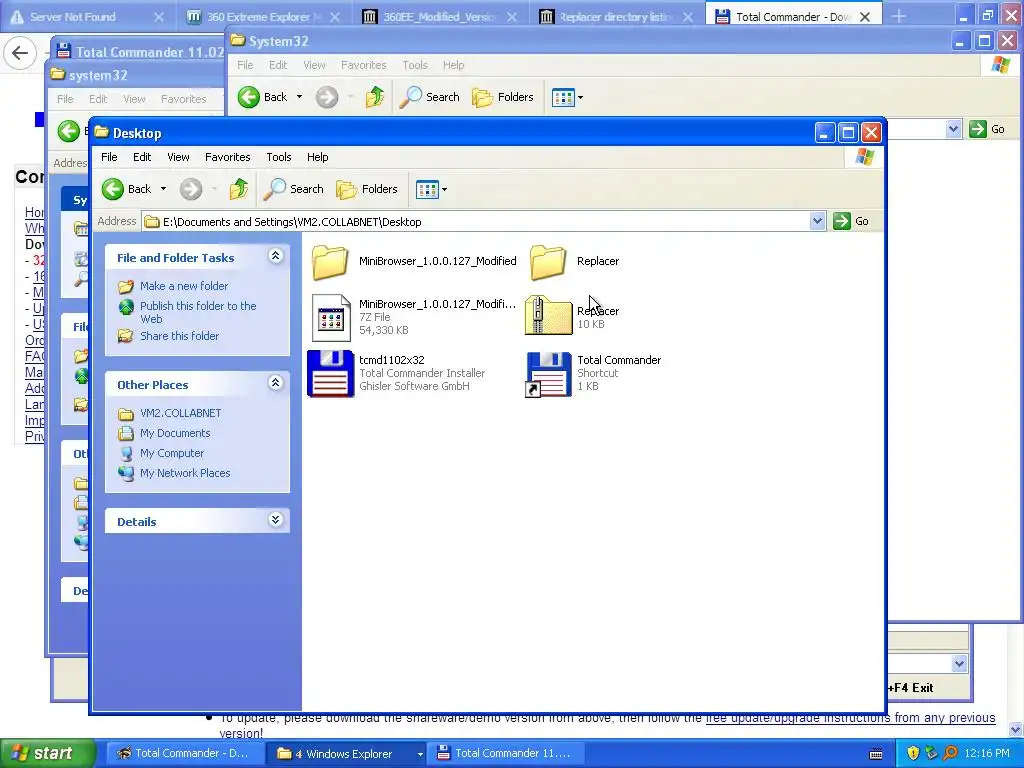The width and height of the screenshot is (1024, 768).
Task: Select MiniBrowser 7Z file icon
Action: point(331,318)
